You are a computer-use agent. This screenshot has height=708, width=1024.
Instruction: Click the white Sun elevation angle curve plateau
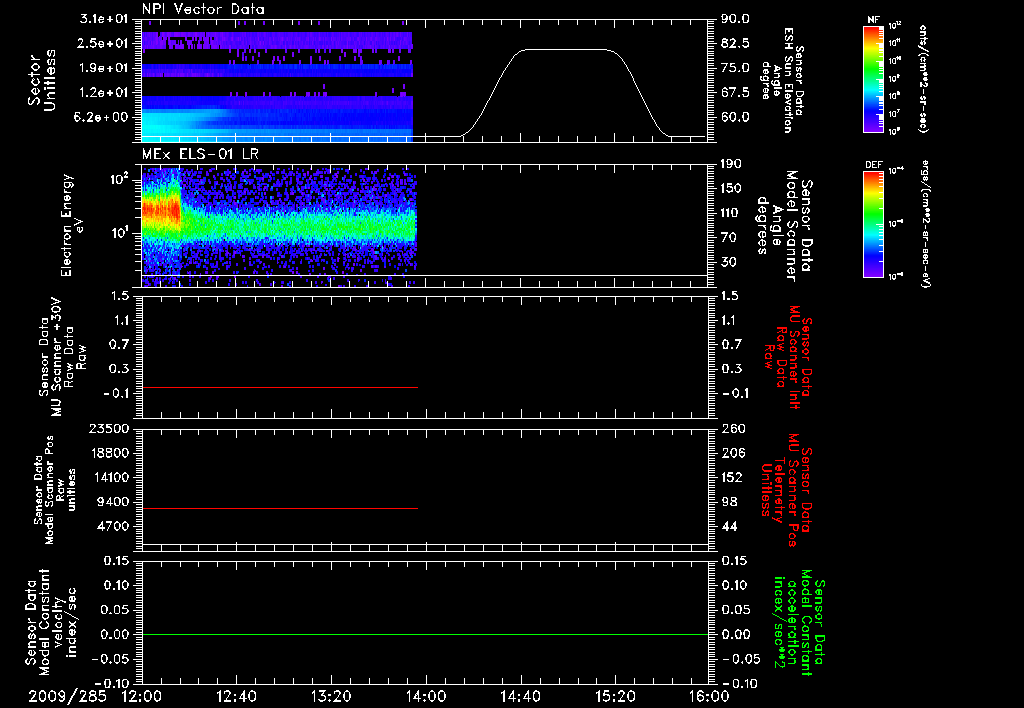pos(566,50)
